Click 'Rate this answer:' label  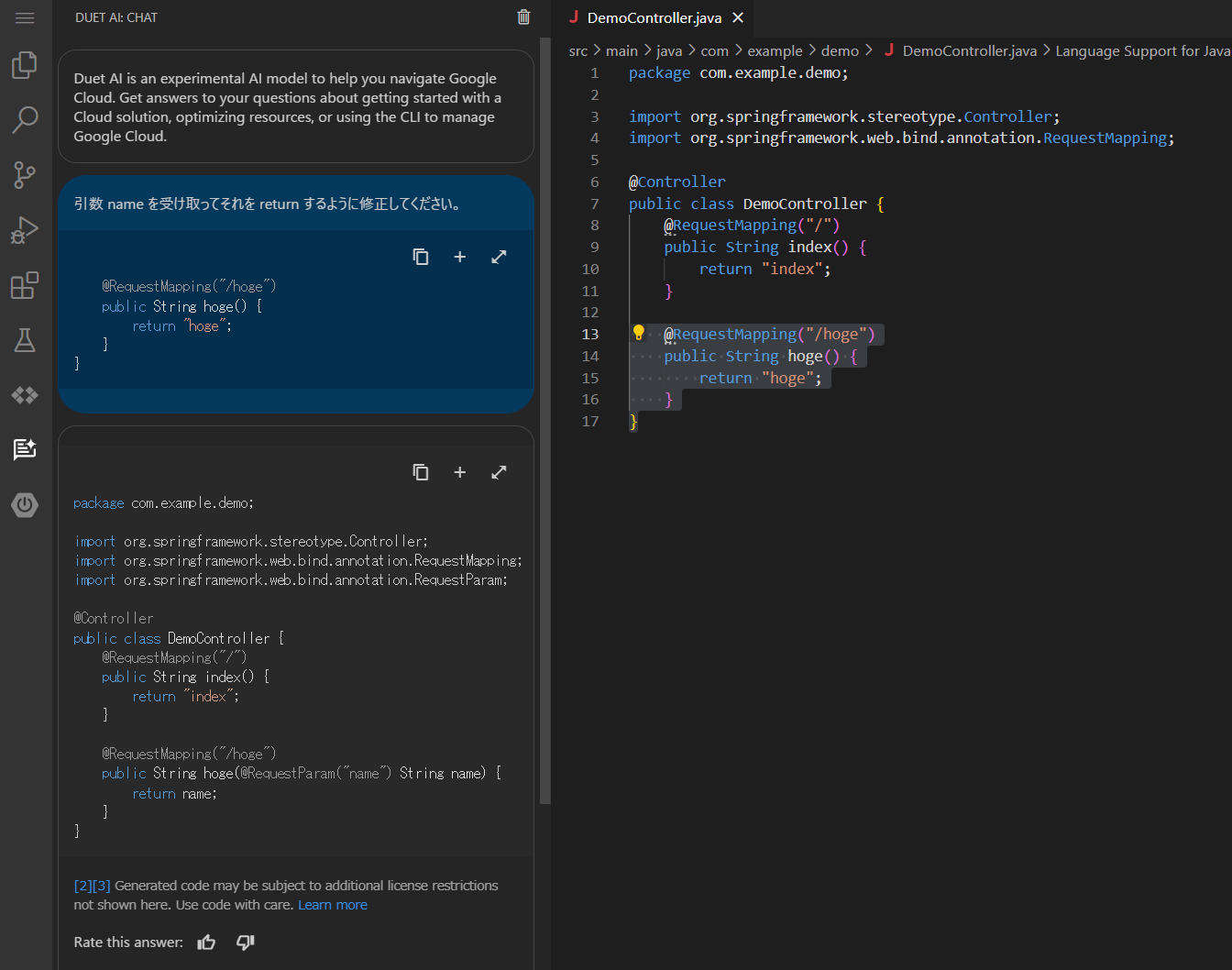tap(128, 942)
